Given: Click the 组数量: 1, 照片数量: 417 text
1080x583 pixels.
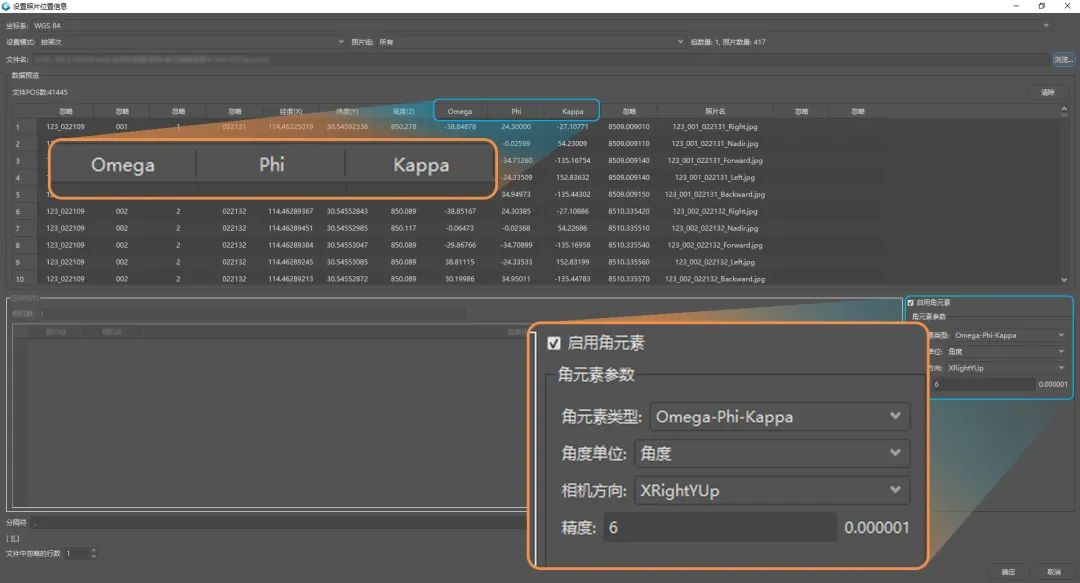Looking at the screenshot, I should 727,42.
